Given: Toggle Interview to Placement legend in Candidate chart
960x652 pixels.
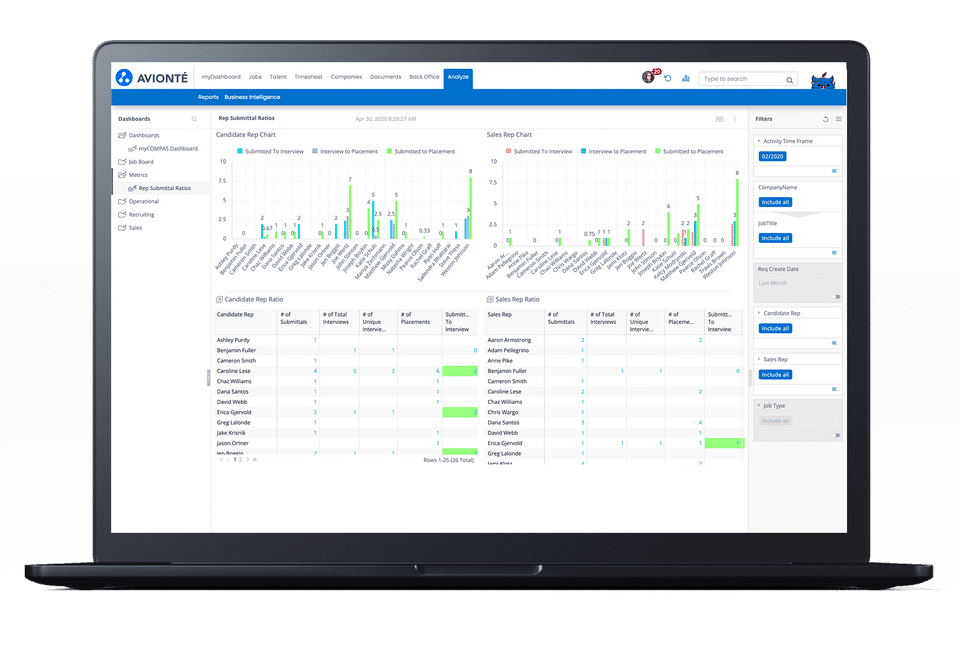Looking at the screenshot, I should click(345, 151).
